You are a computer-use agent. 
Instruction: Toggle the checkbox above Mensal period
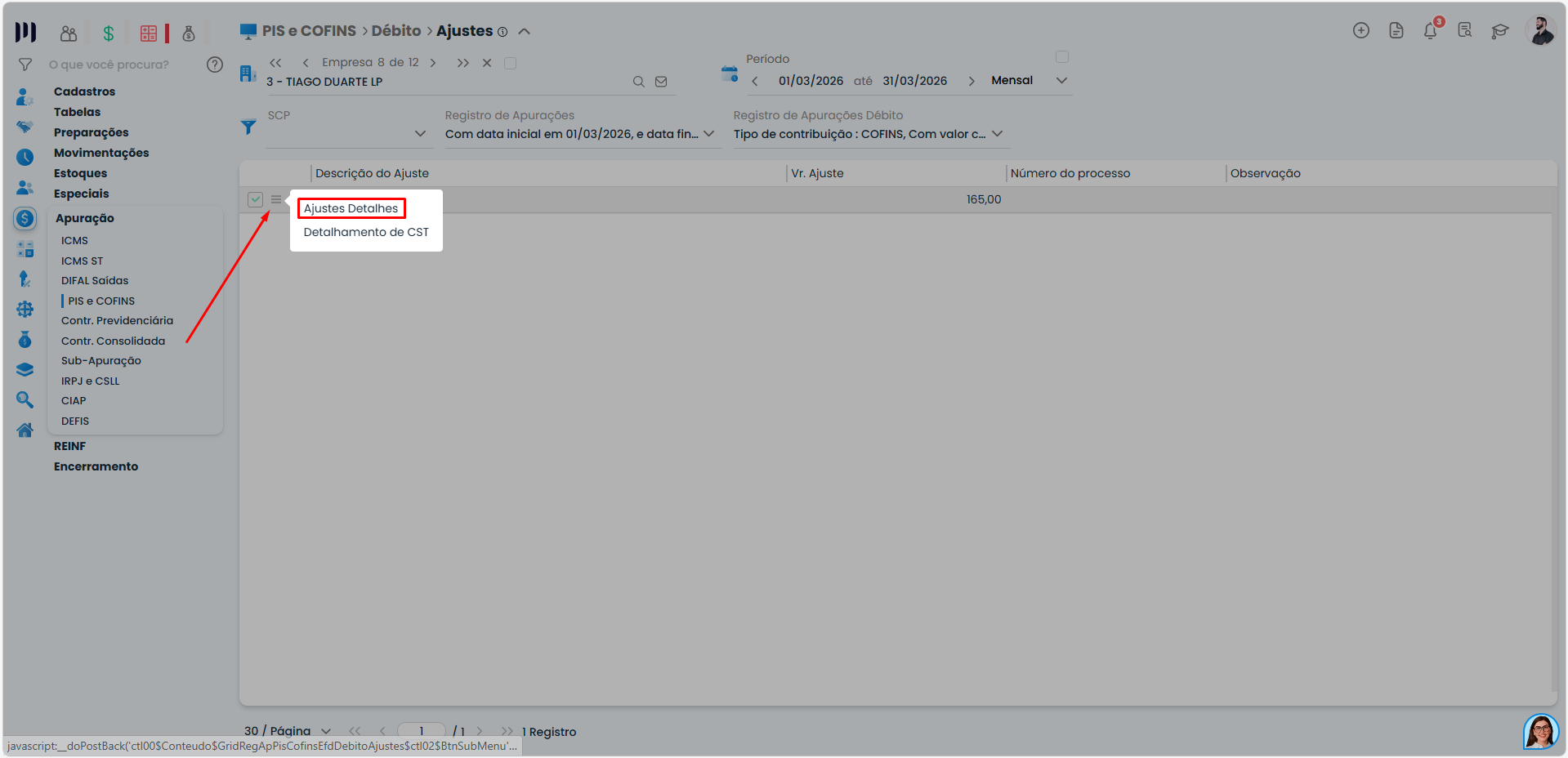(1062, 57)
